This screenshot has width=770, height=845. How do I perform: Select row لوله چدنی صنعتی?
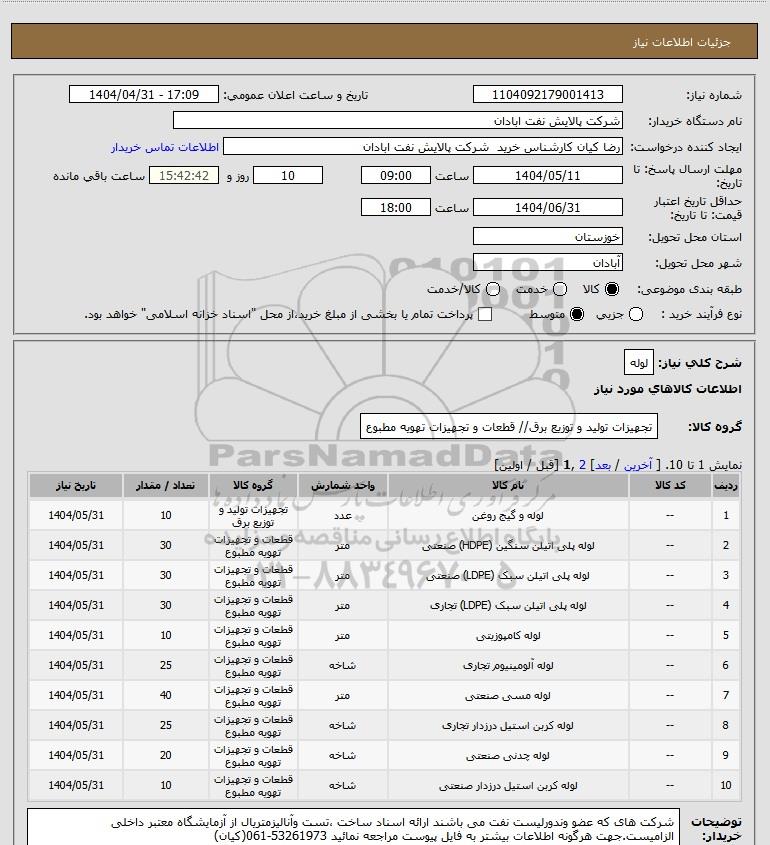click(x=385, y=756)
